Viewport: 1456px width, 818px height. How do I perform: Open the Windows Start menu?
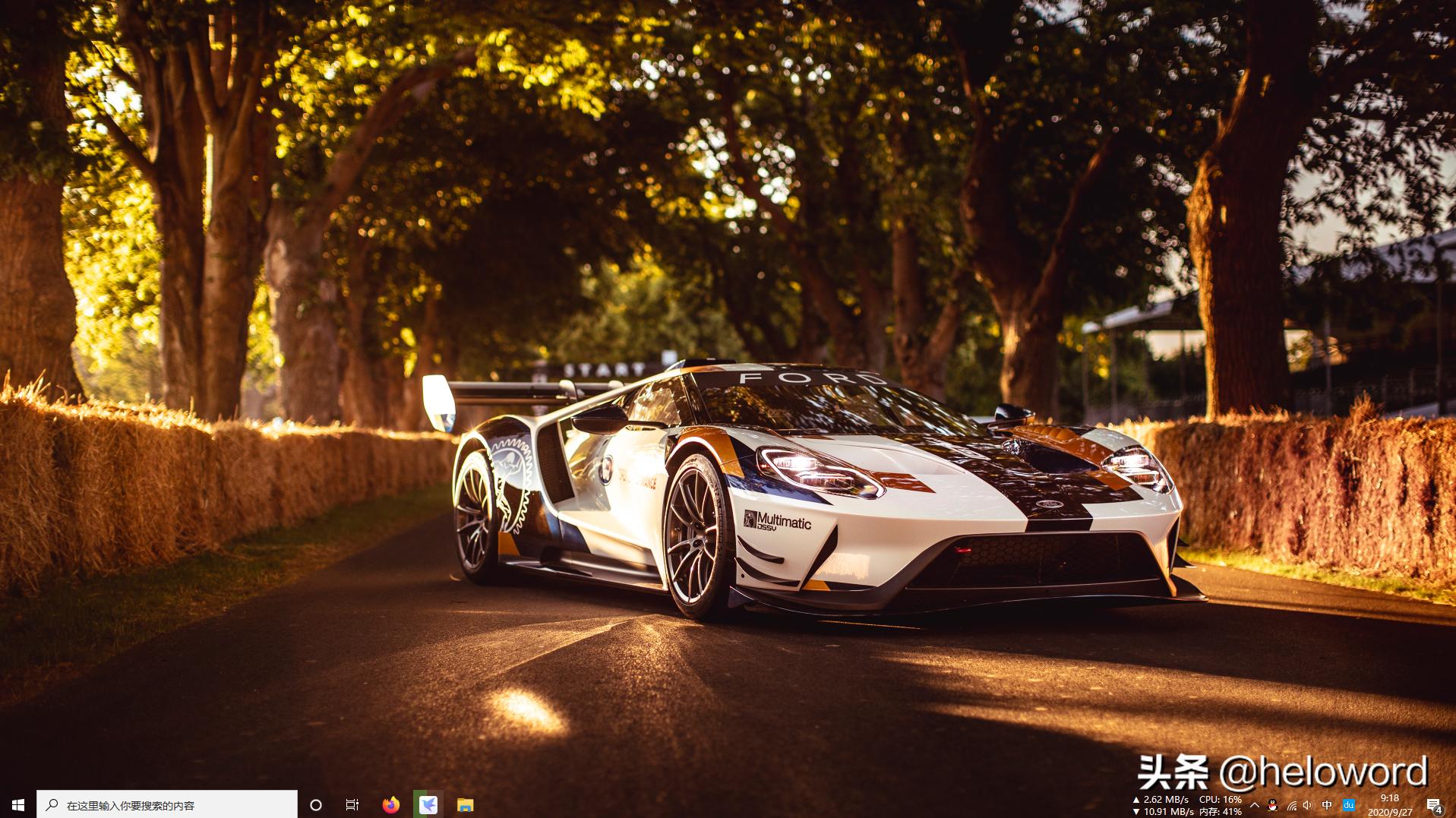pyautogui.click(x=18, y=804)
